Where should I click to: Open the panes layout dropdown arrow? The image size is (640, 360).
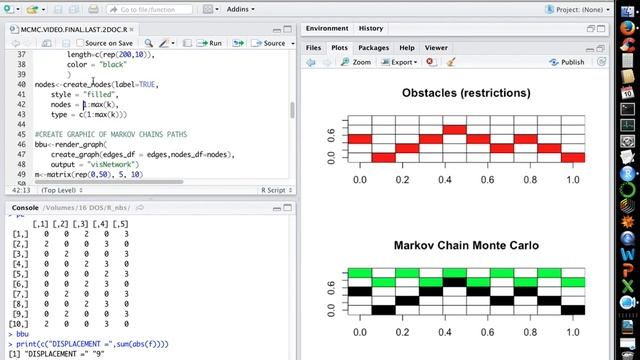pyautogui.click(x=217, y=9)
